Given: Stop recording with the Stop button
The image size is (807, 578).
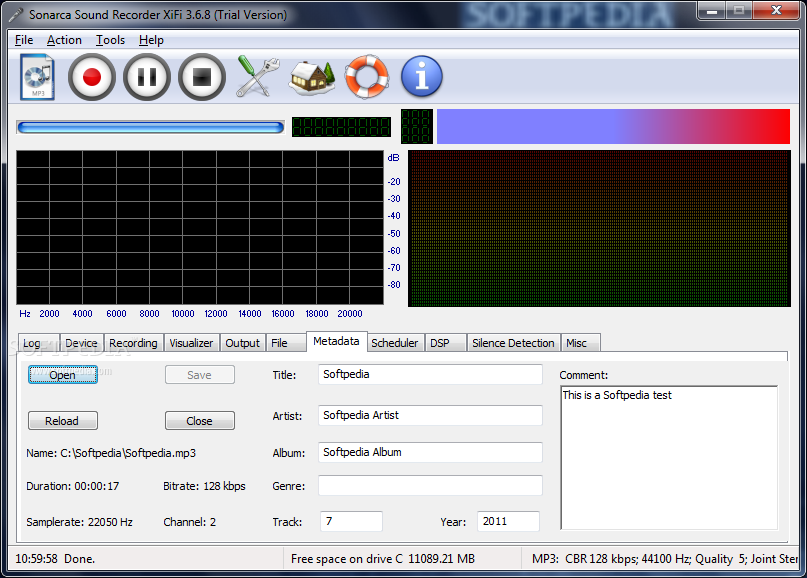Looking at the screenshot, I should tap(202, 77).
